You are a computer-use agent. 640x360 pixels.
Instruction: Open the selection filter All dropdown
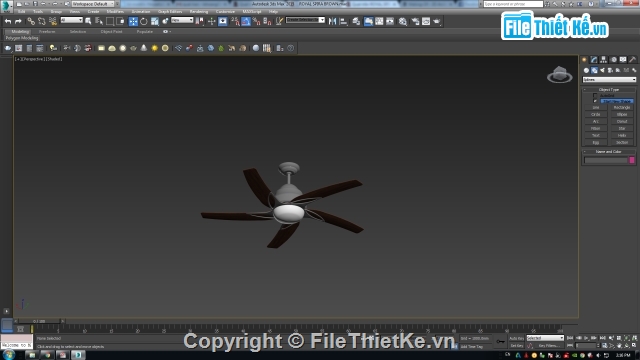[x=71, y=20]
